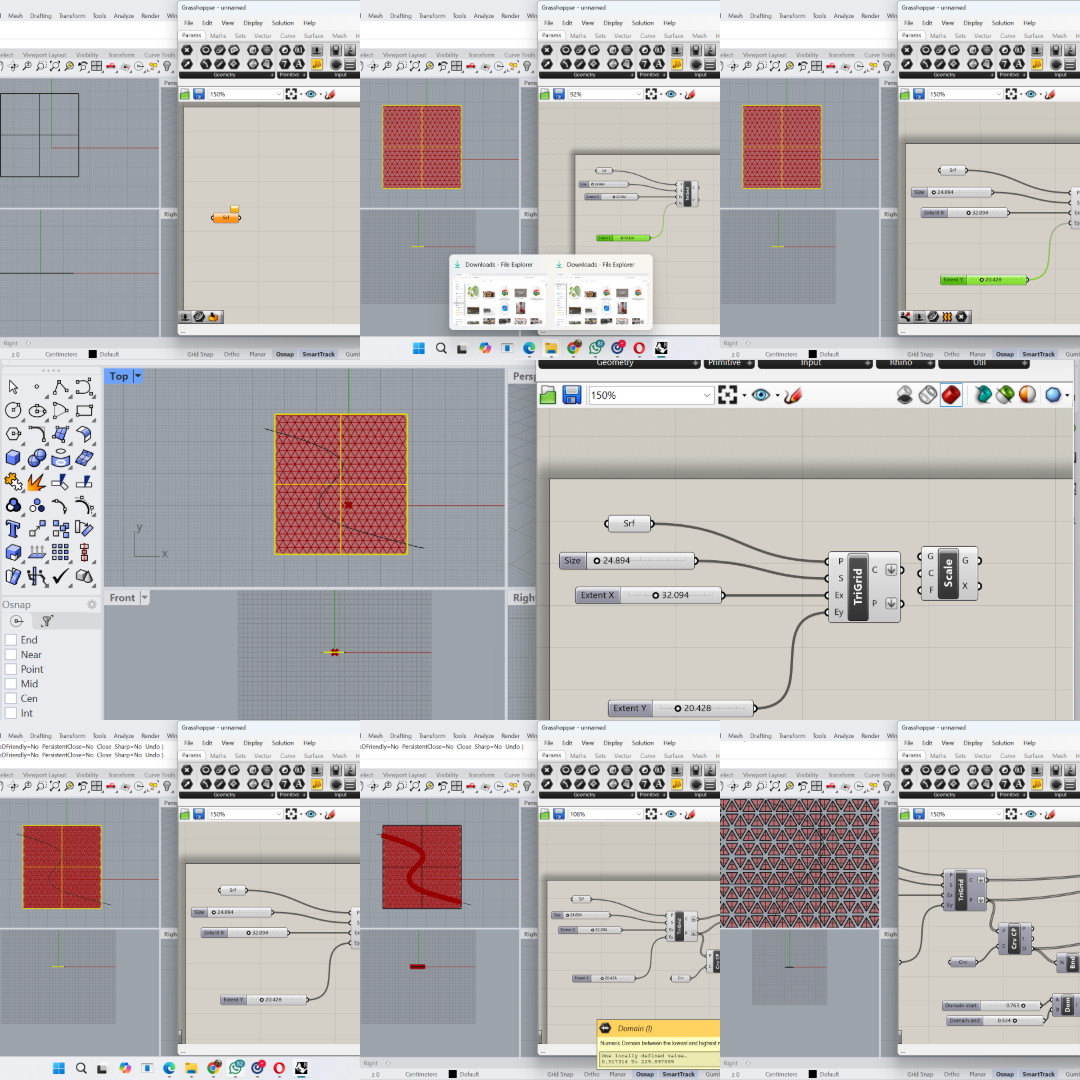Viewport: 1080px width, 1080px height.
Task: Click the blue preview mesh quality sphere
Action: tap(1053, 395)
